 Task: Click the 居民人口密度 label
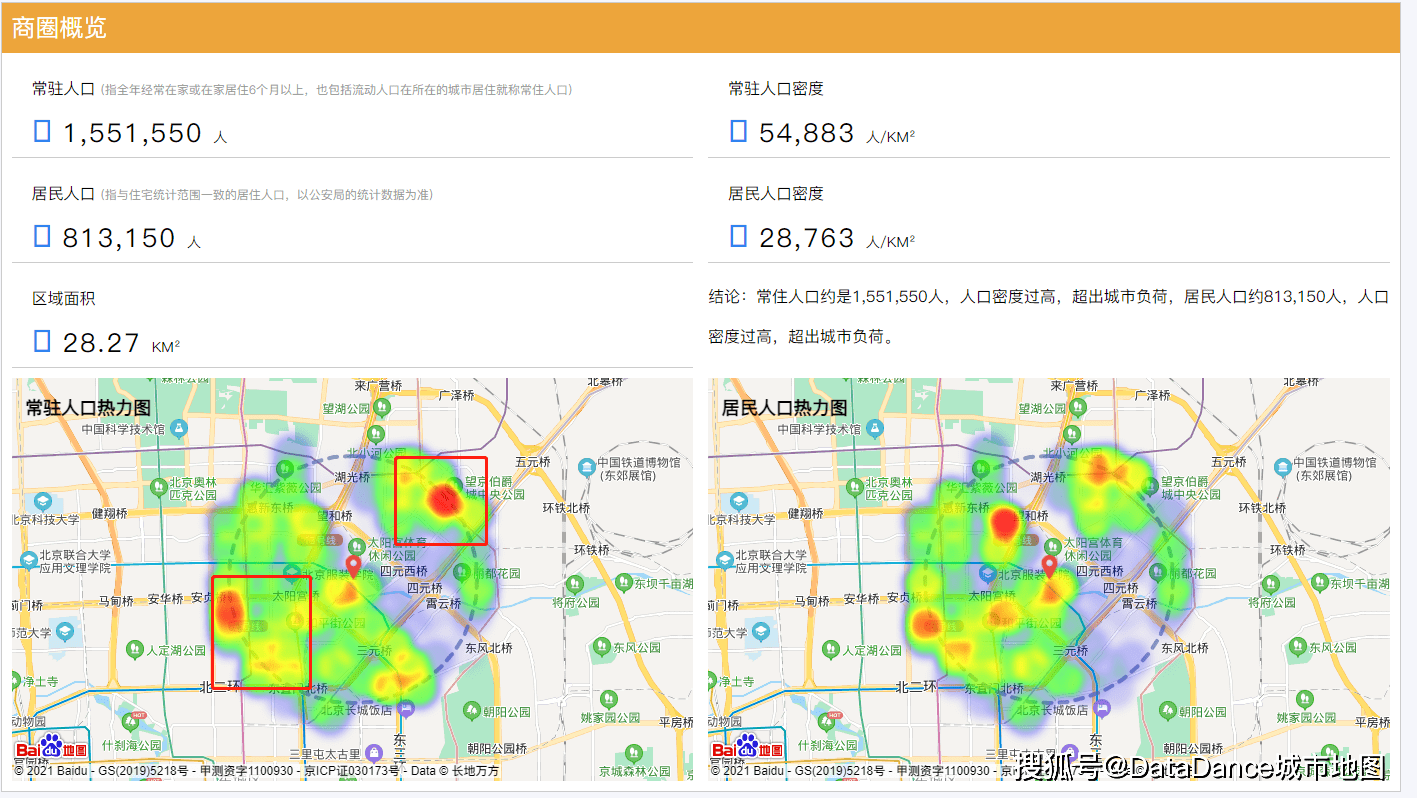point(776,194)
